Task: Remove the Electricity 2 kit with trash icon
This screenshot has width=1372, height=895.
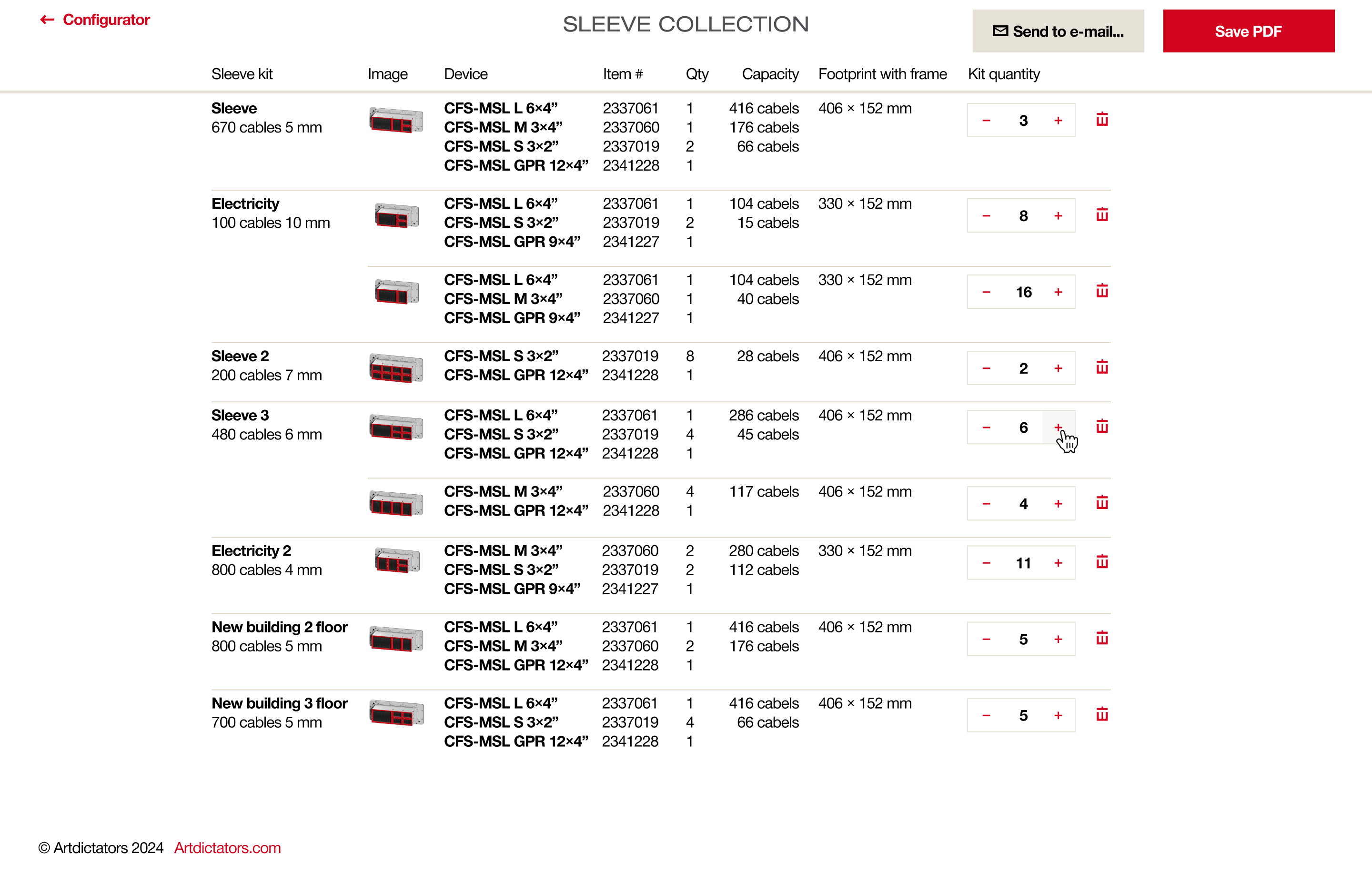Action: click(x=1101, y=562)
